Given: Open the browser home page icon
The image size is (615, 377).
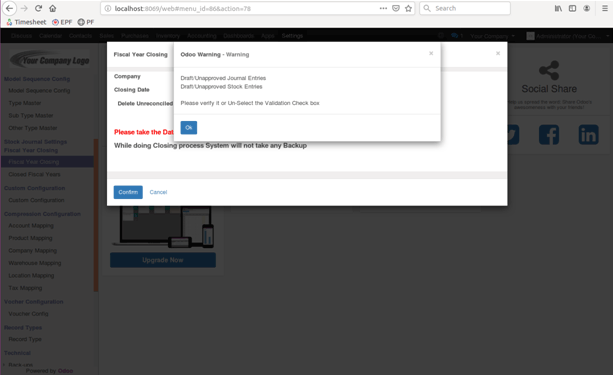Looking at the screenshot, I should (x=53, y=8).
